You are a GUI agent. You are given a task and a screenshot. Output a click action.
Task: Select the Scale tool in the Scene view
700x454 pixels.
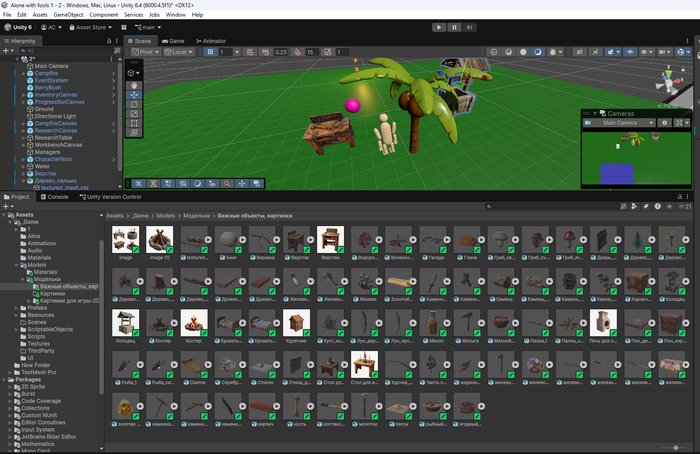tap(134, 114)
